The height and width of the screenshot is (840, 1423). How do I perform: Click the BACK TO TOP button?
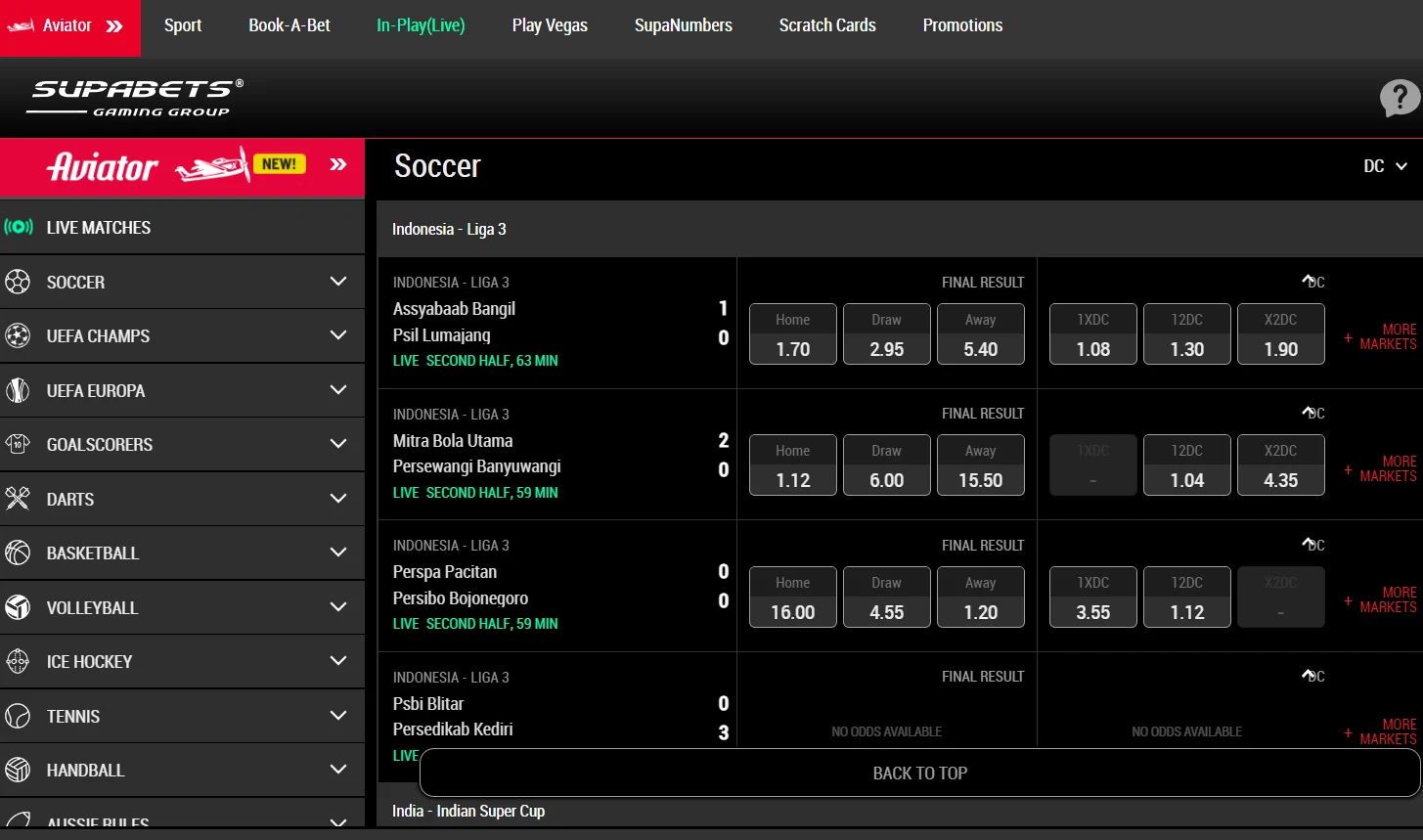pos(919,772)
